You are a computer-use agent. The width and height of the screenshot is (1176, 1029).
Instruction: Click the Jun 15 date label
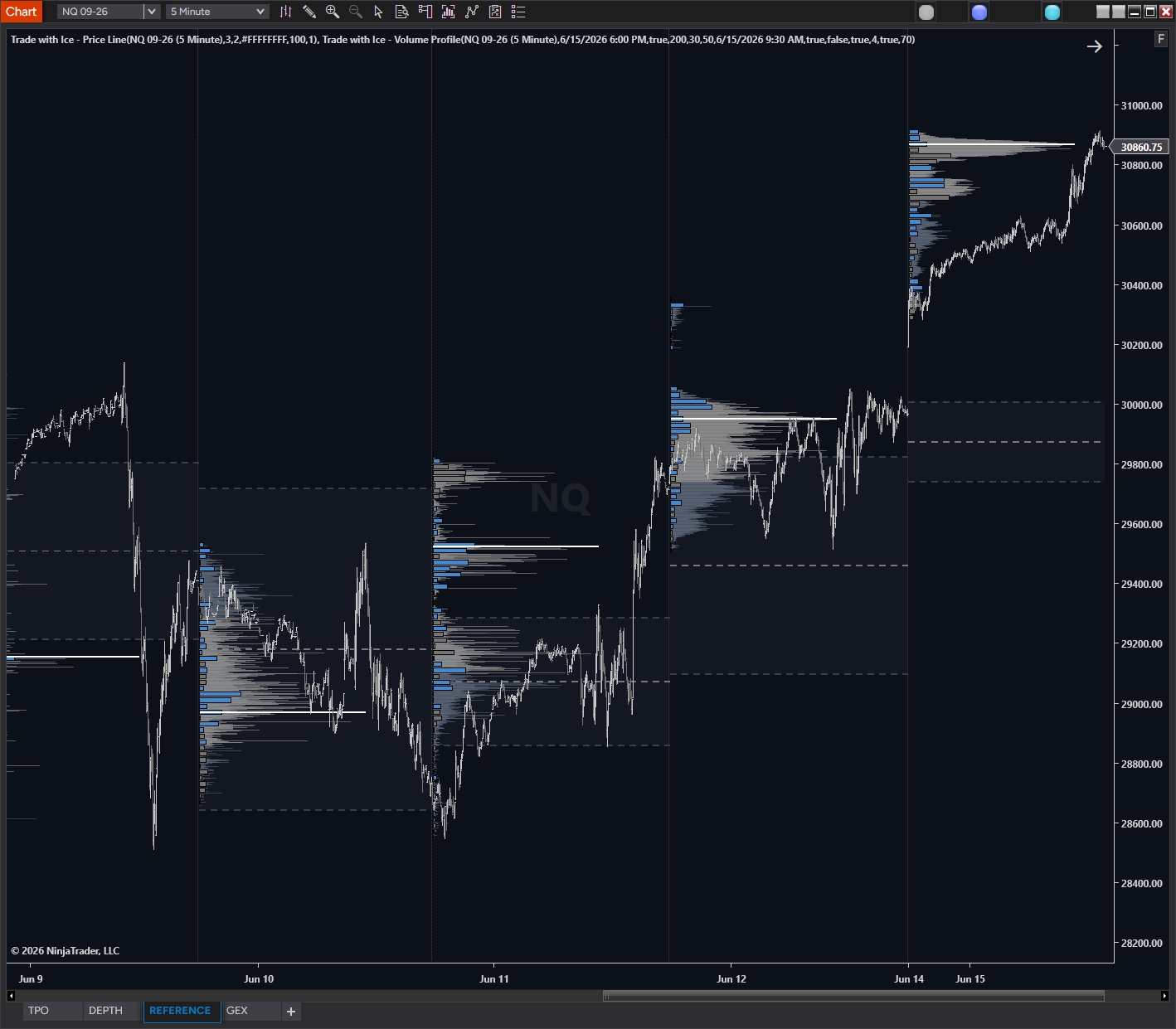pos(970,979)
